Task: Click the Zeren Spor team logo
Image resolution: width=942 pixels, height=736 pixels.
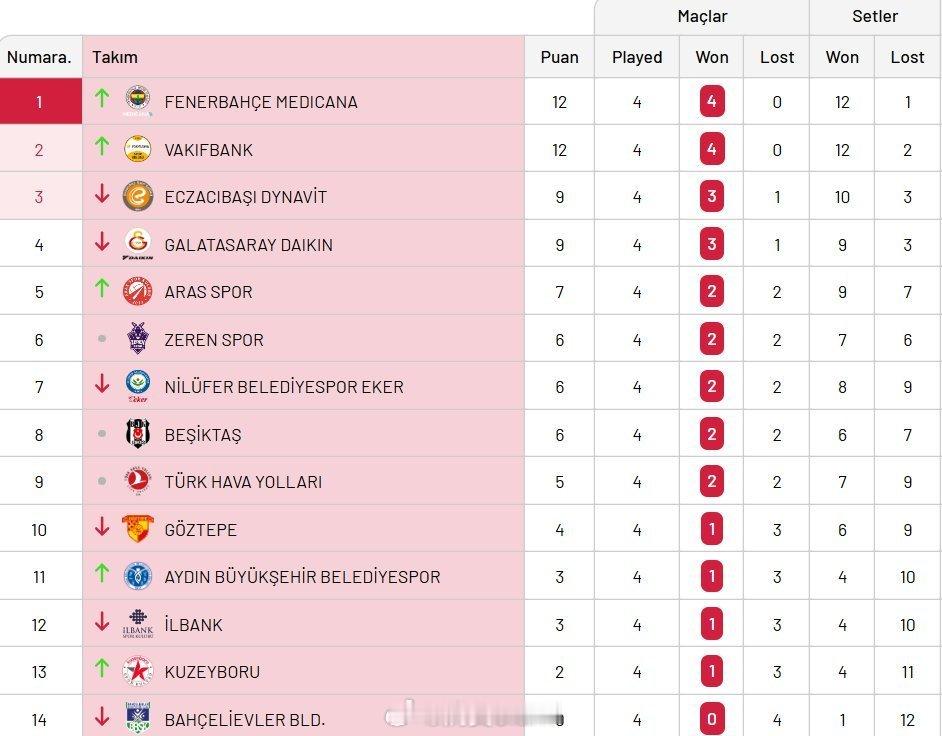Action: (138, 339)
